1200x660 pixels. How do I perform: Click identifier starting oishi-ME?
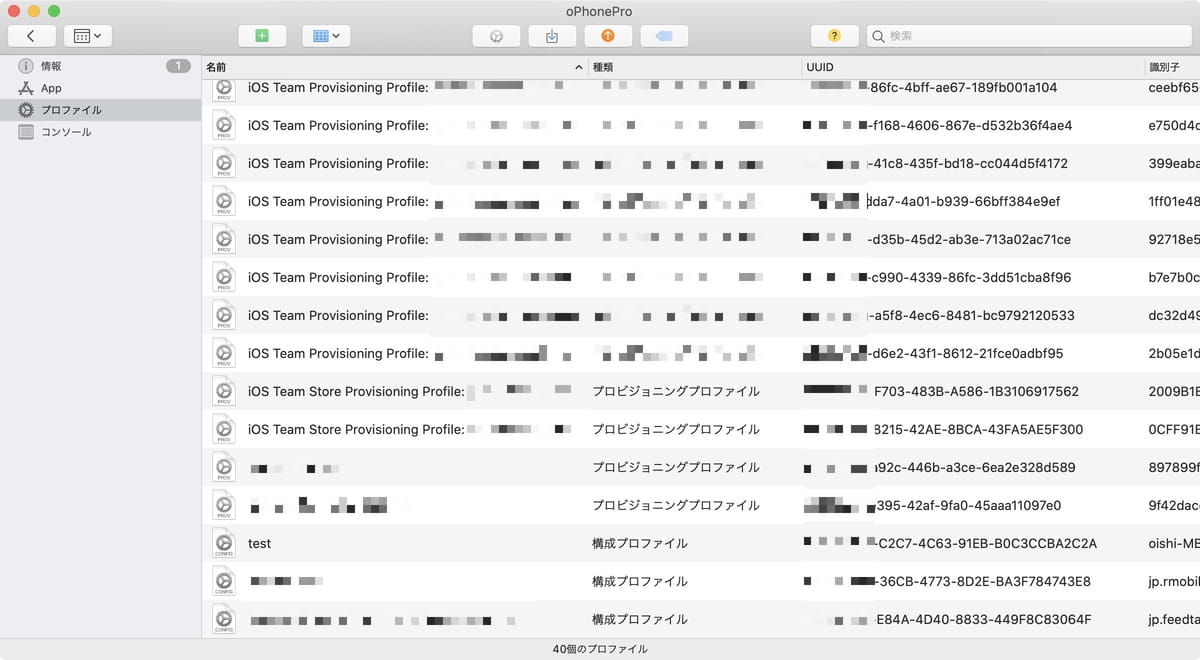click(1174, 543)
